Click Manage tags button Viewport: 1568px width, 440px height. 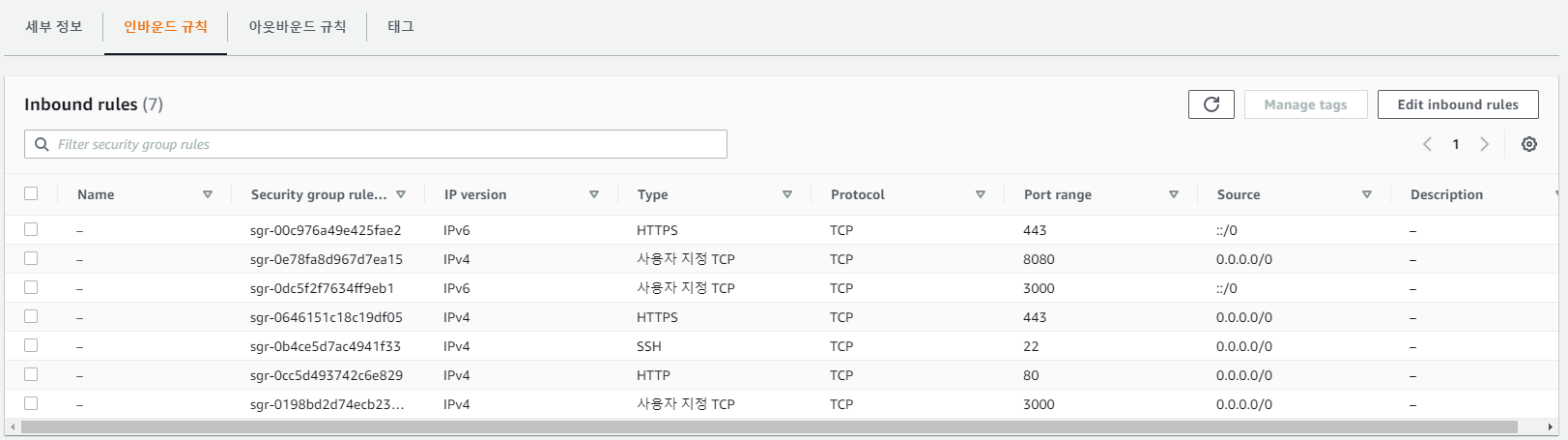(x=1305, y=104)
